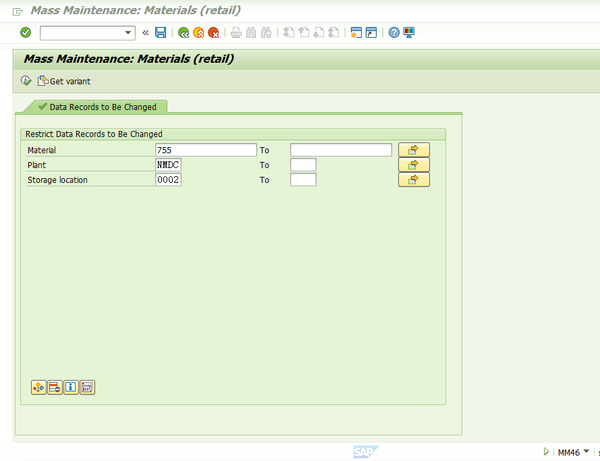The height and width of the screenshot is (461, 600).
Task: Open Help with the question mark icon
Action: [x=394, y=33]
